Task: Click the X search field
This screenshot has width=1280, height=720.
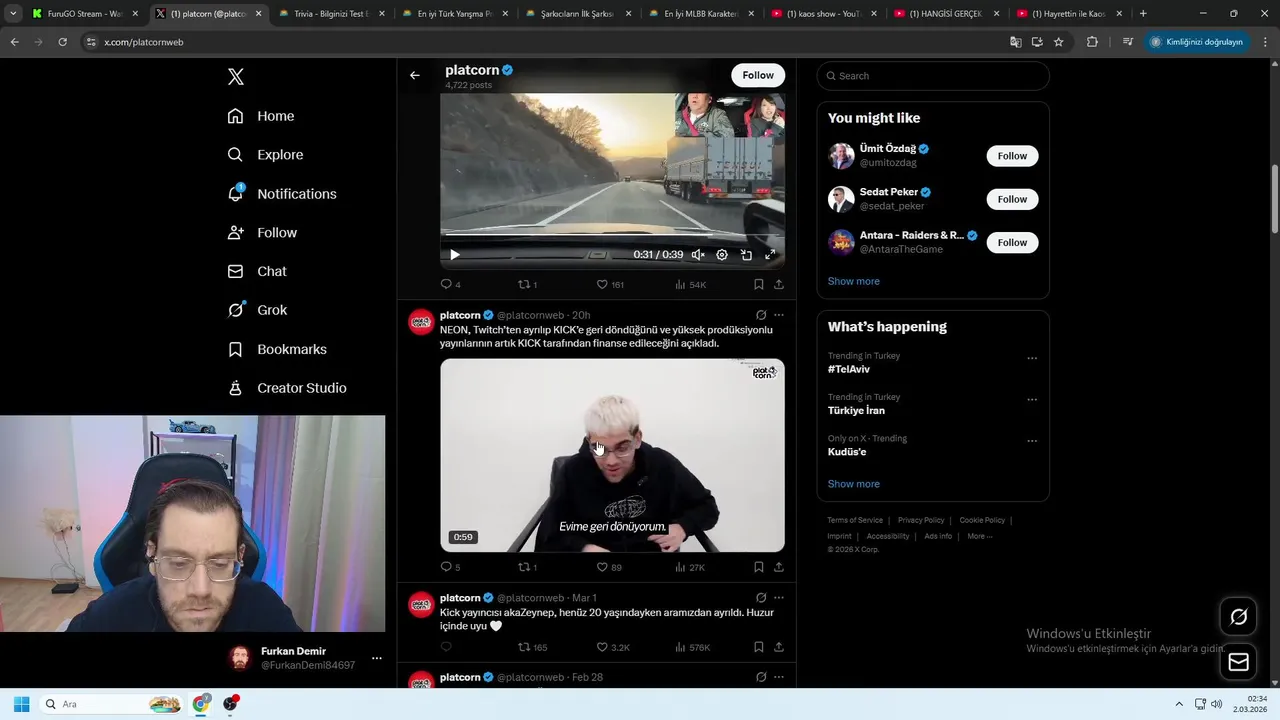Action: click(933, 76)
